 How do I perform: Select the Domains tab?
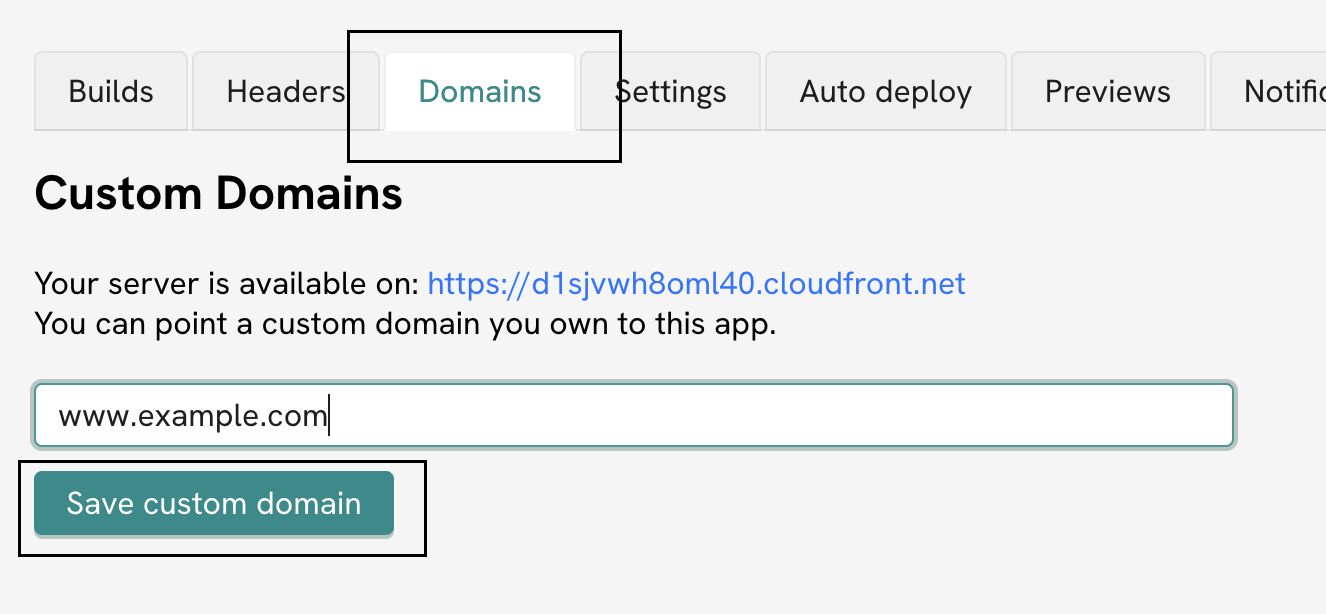click(479, 91)
